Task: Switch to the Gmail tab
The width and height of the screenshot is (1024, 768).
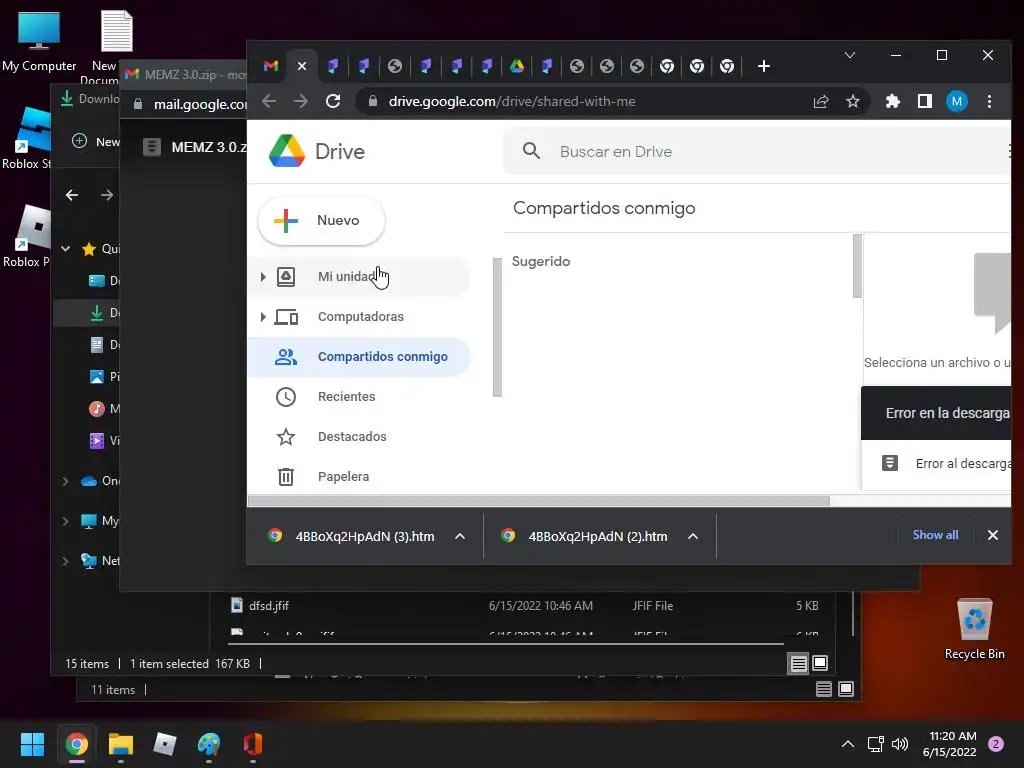Action: [x=271, y=66]
